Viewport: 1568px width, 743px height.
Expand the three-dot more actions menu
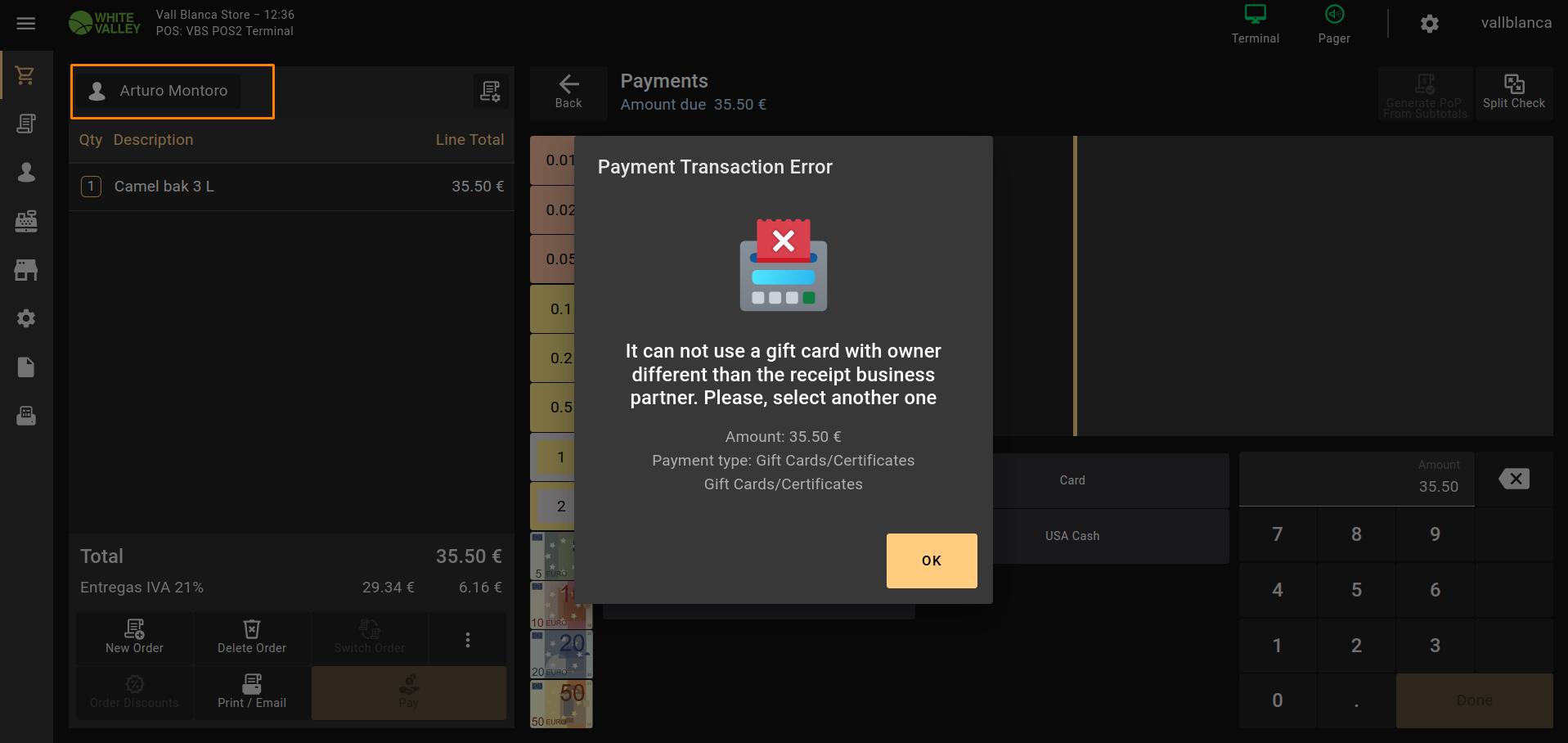[x=468, y=639]
